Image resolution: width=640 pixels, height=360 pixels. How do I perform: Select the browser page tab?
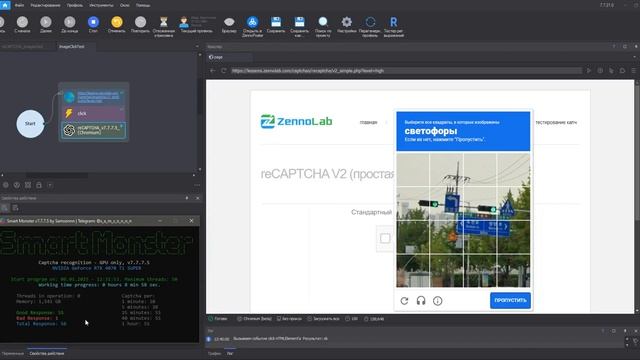[x=229, y=57]
